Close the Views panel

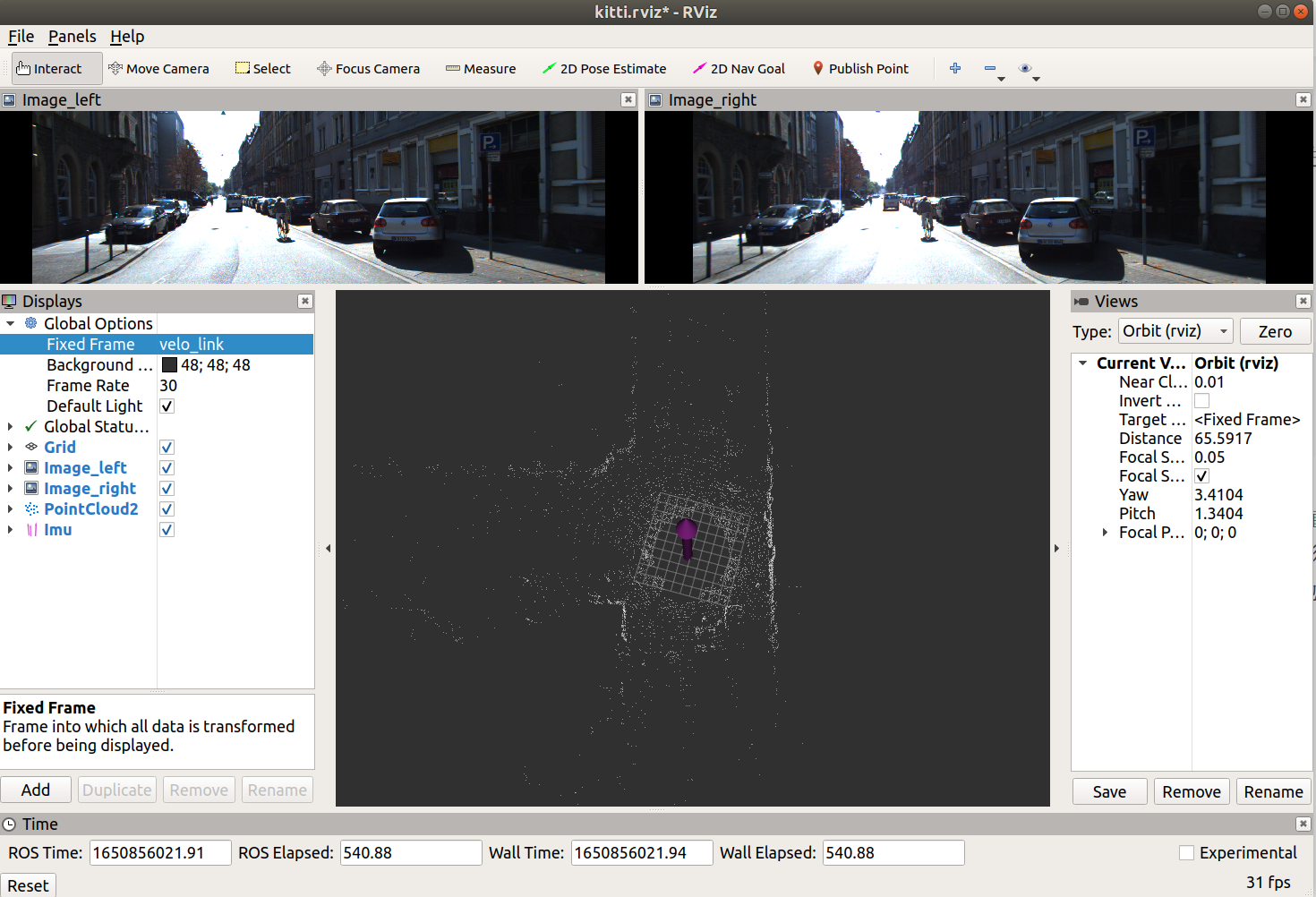click(x=1303, y=301)
